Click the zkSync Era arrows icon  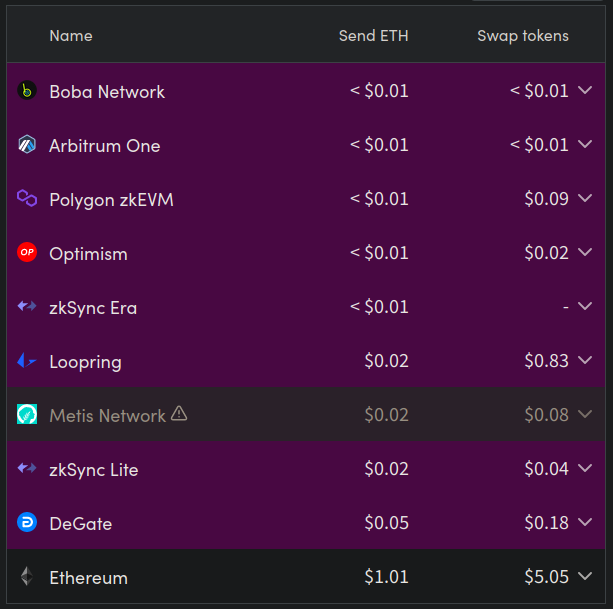pos(27,307)
